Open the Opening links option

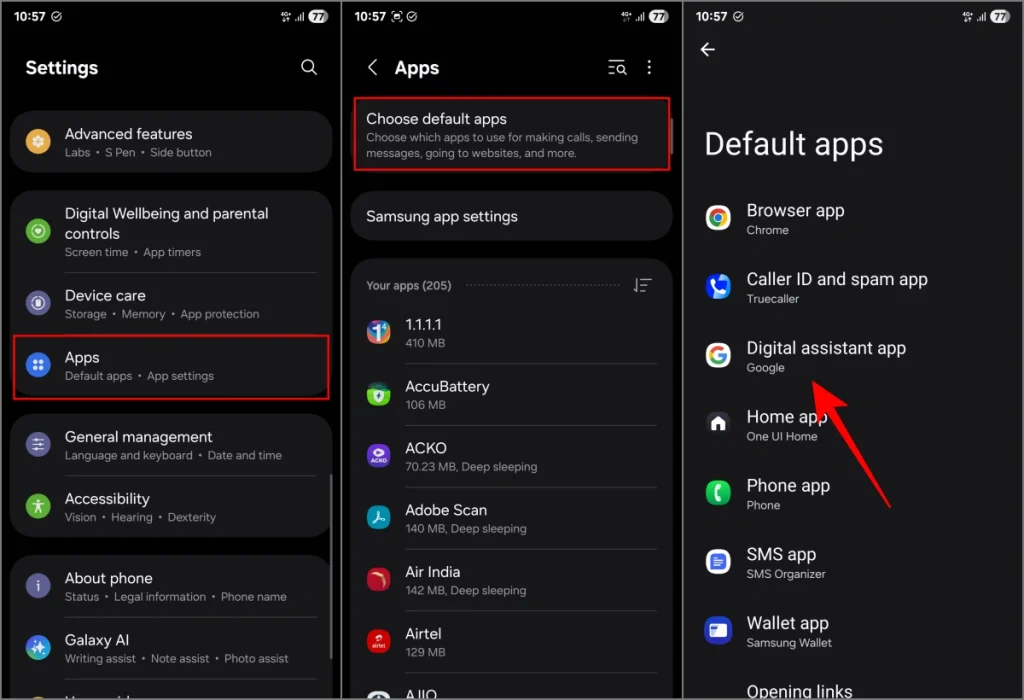click(799, 691)
